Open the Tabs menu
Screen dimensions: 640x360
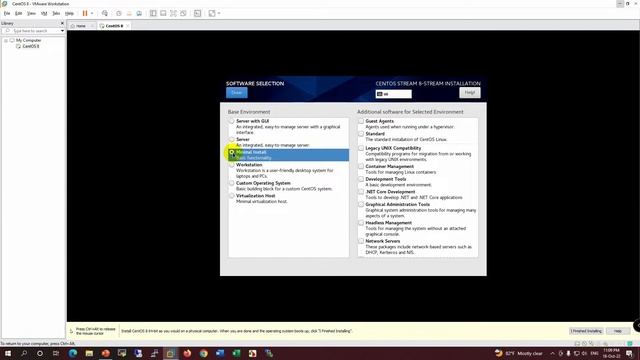(x=56, y=13)
